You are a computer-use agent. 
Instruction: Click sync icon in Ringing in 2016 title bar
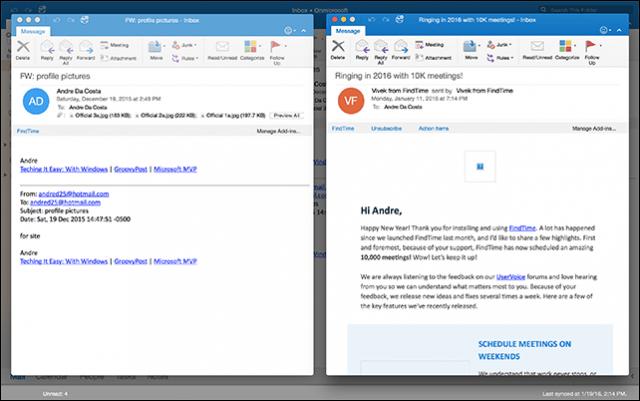pyautogui.click(x=400, y=19)
